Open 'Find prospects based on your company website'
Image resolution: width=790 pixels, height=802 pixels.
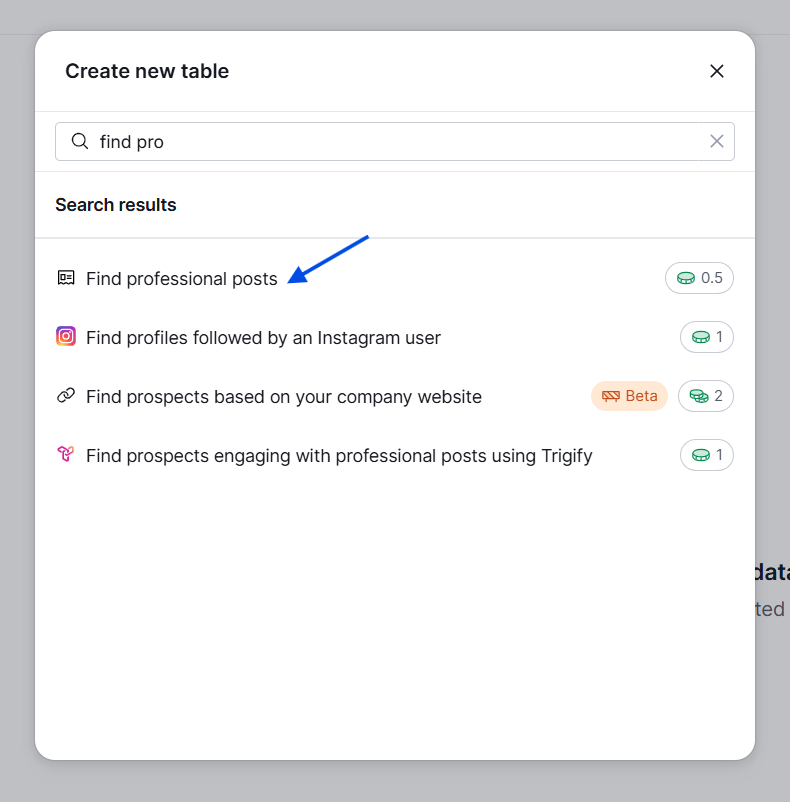[395, 396]
